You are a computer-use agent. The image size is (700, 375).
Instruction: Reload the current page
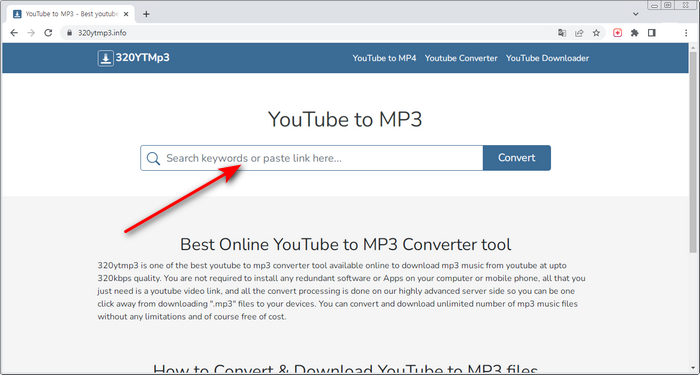[48, 33]
